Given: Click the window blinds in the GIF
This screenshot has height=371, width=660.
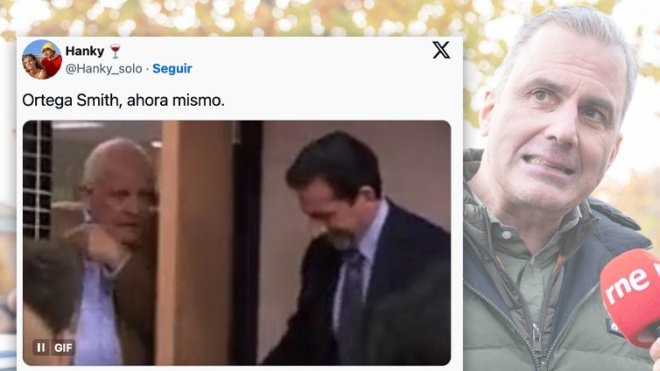Looking at the screenshot, I should click(x=38, y=179).
